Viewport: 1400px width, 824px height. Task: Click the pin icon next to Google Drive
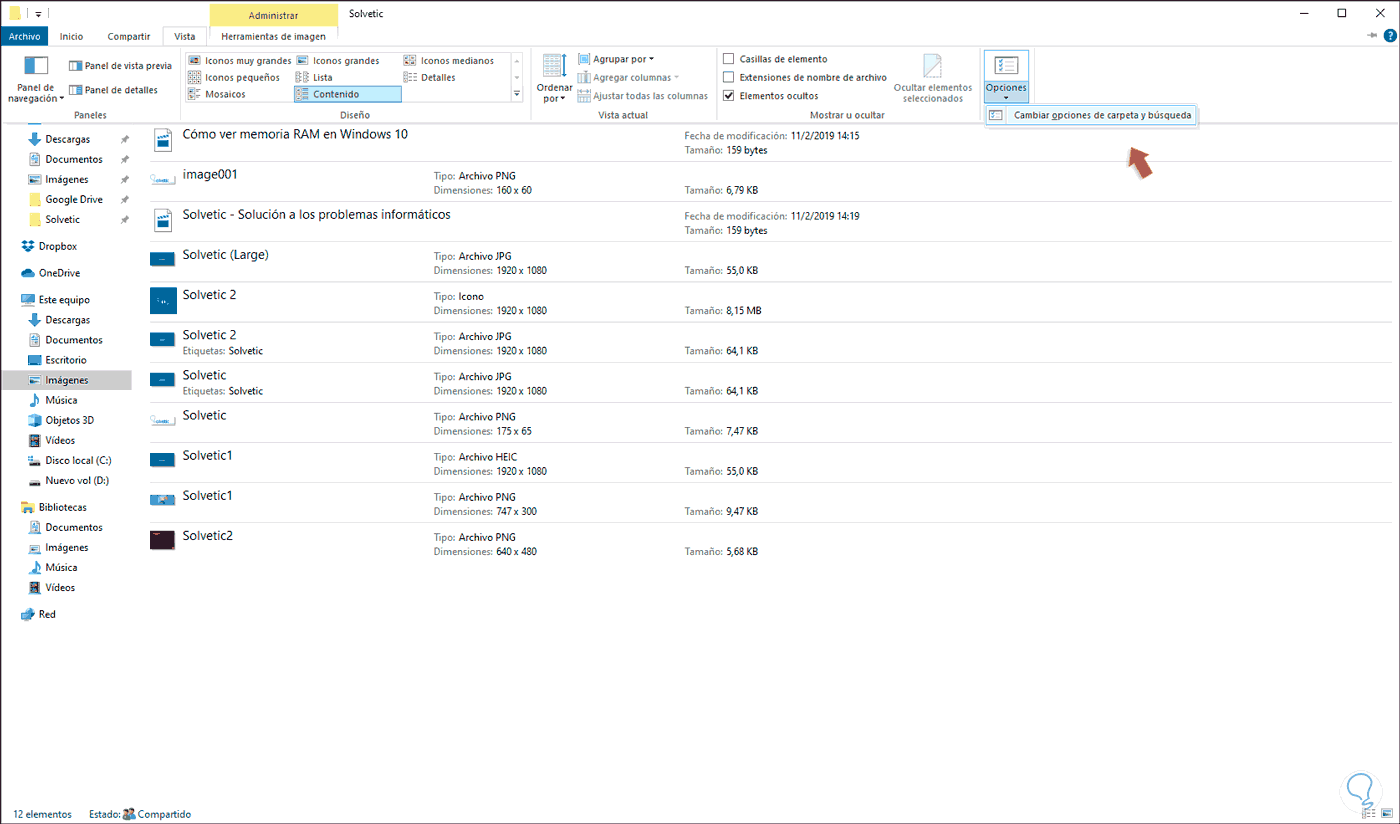(124, 200)
